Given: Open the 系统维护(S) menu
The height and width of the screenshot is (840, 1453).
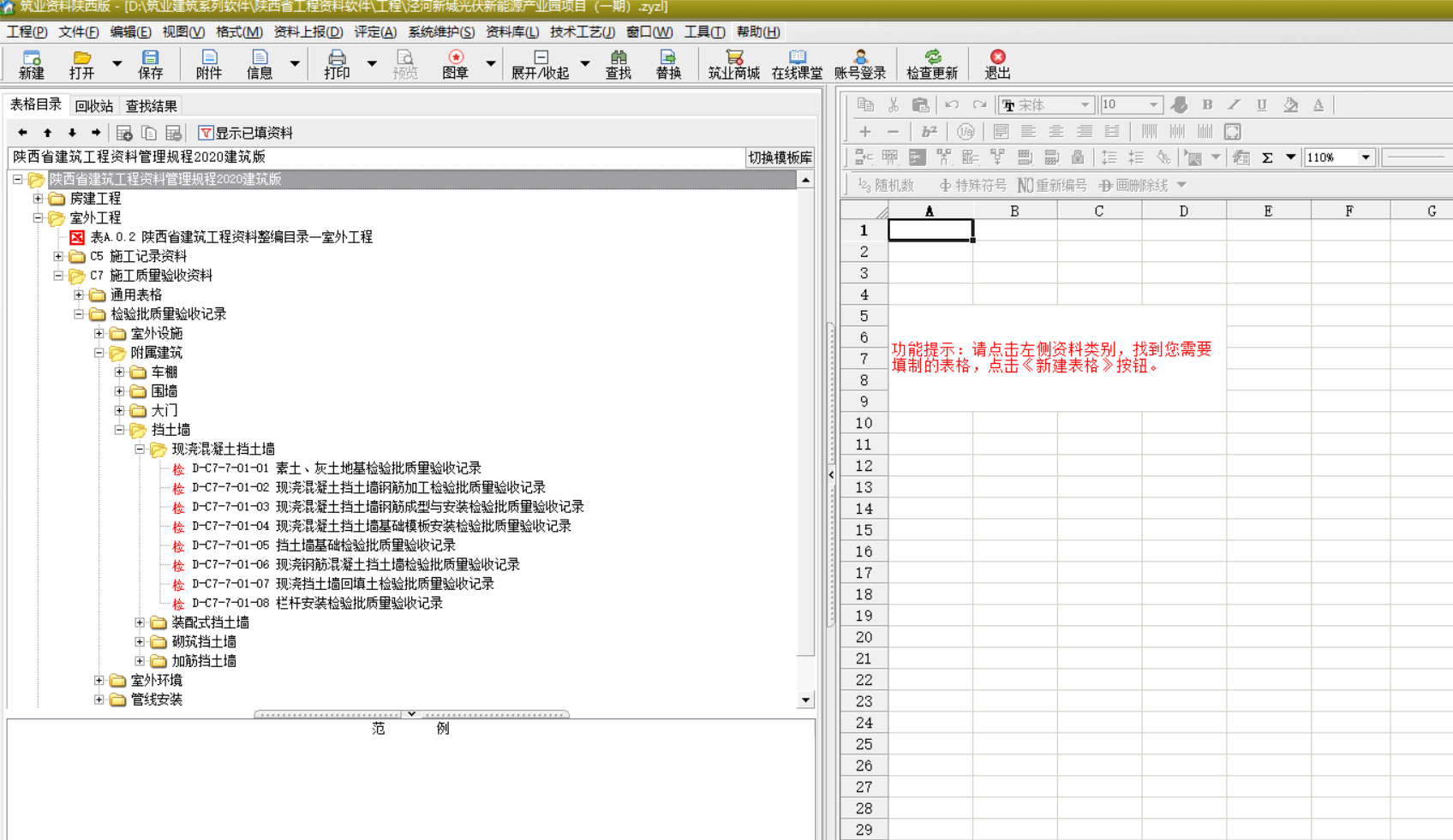Looking at the screenshot, I should coord(441,32).
